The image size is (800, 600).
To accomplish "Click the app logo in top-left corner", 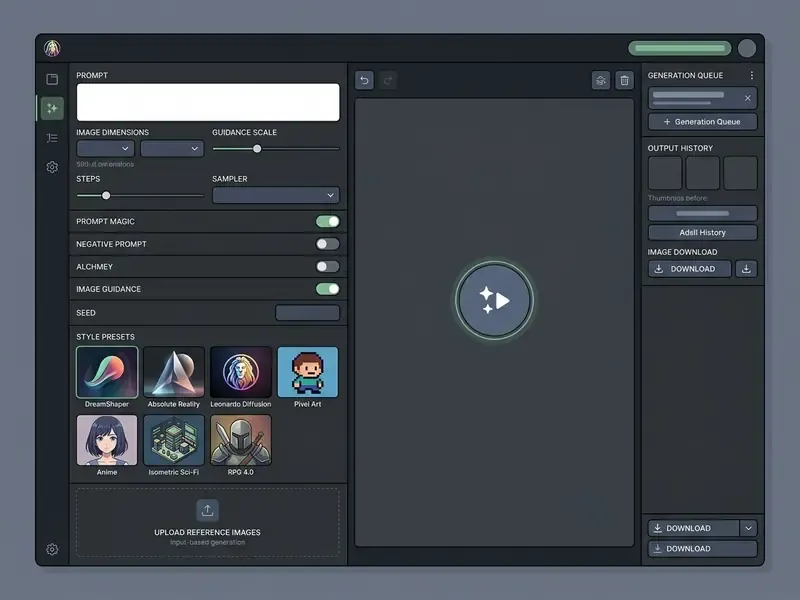I will 52,48.
